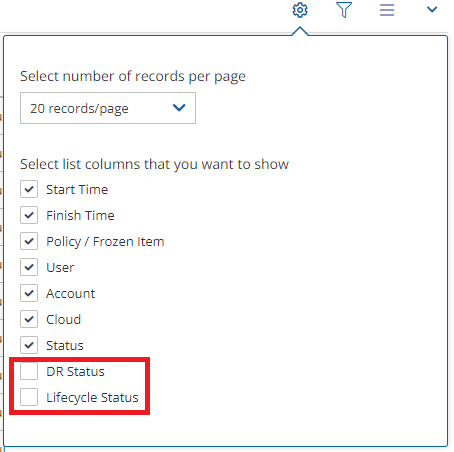454x452 pixels.
Task: Uncheck the Cloud column checkbox
Action: click(x=29, y=319)
